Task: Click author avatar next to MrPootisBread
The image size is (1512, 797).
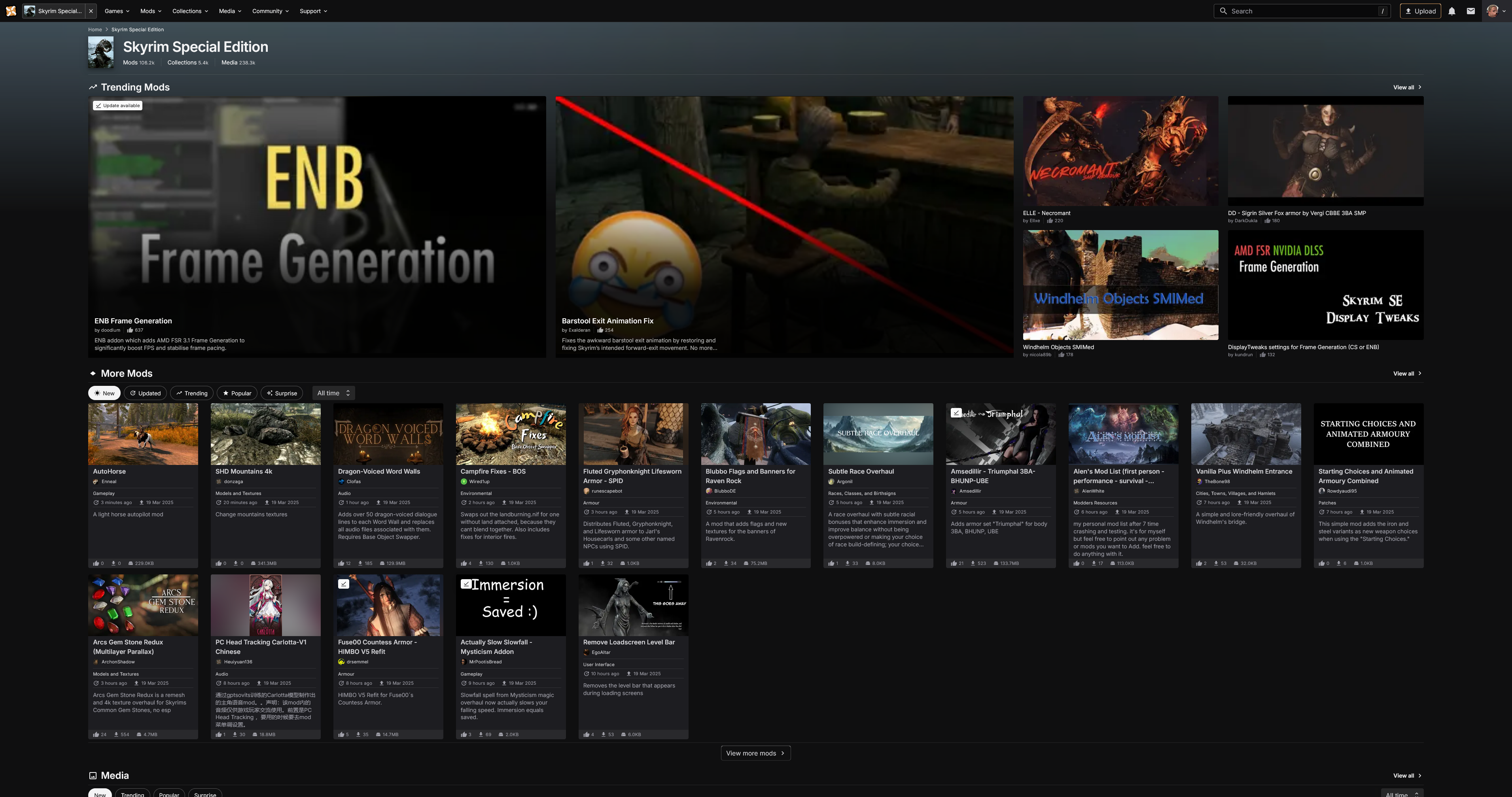Action: (464, 662)
